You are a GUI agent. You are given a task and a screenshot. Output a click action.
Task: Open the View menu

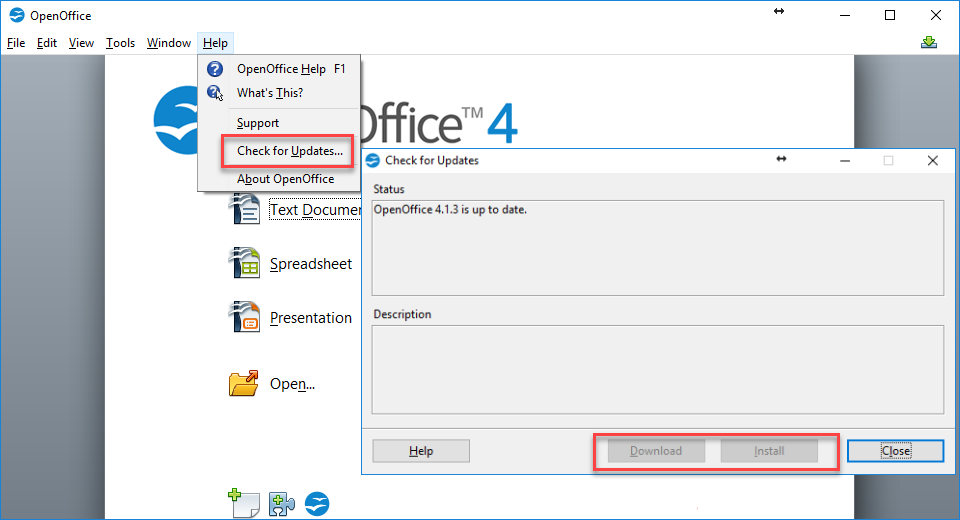pos(81,43)
